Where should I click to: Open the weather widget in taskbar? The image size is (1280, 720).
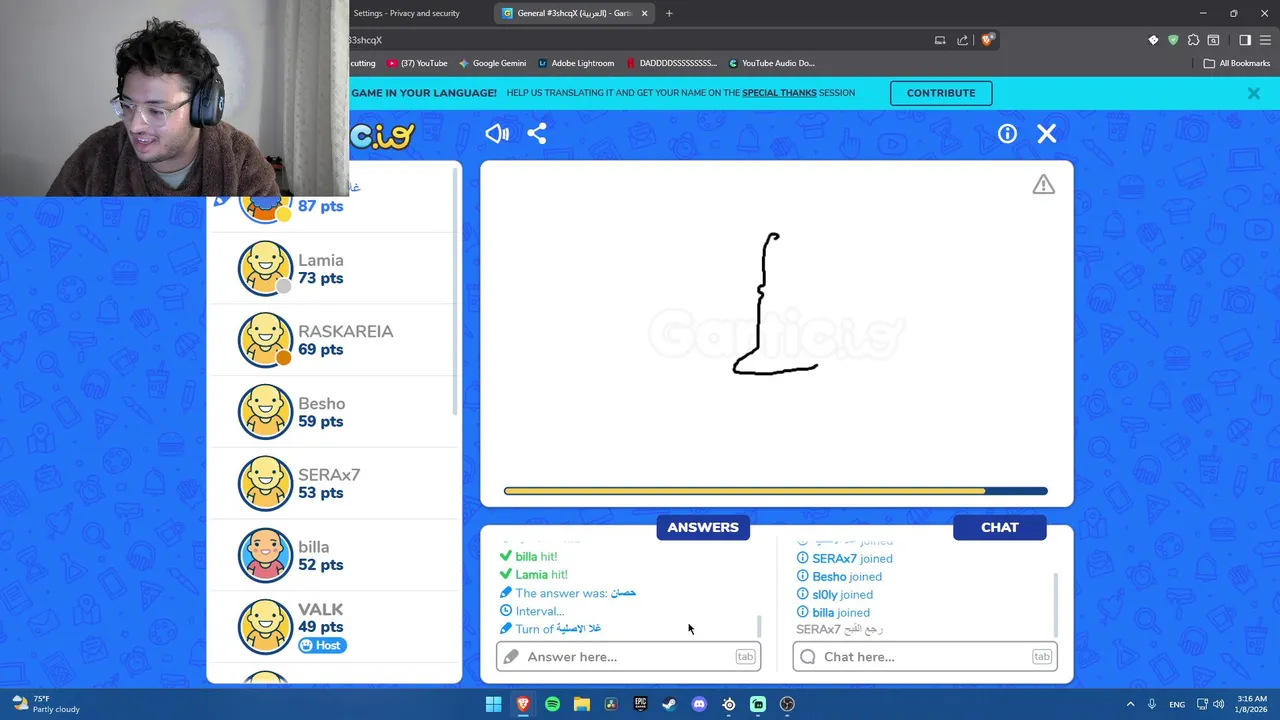click(x=45, y=704)
